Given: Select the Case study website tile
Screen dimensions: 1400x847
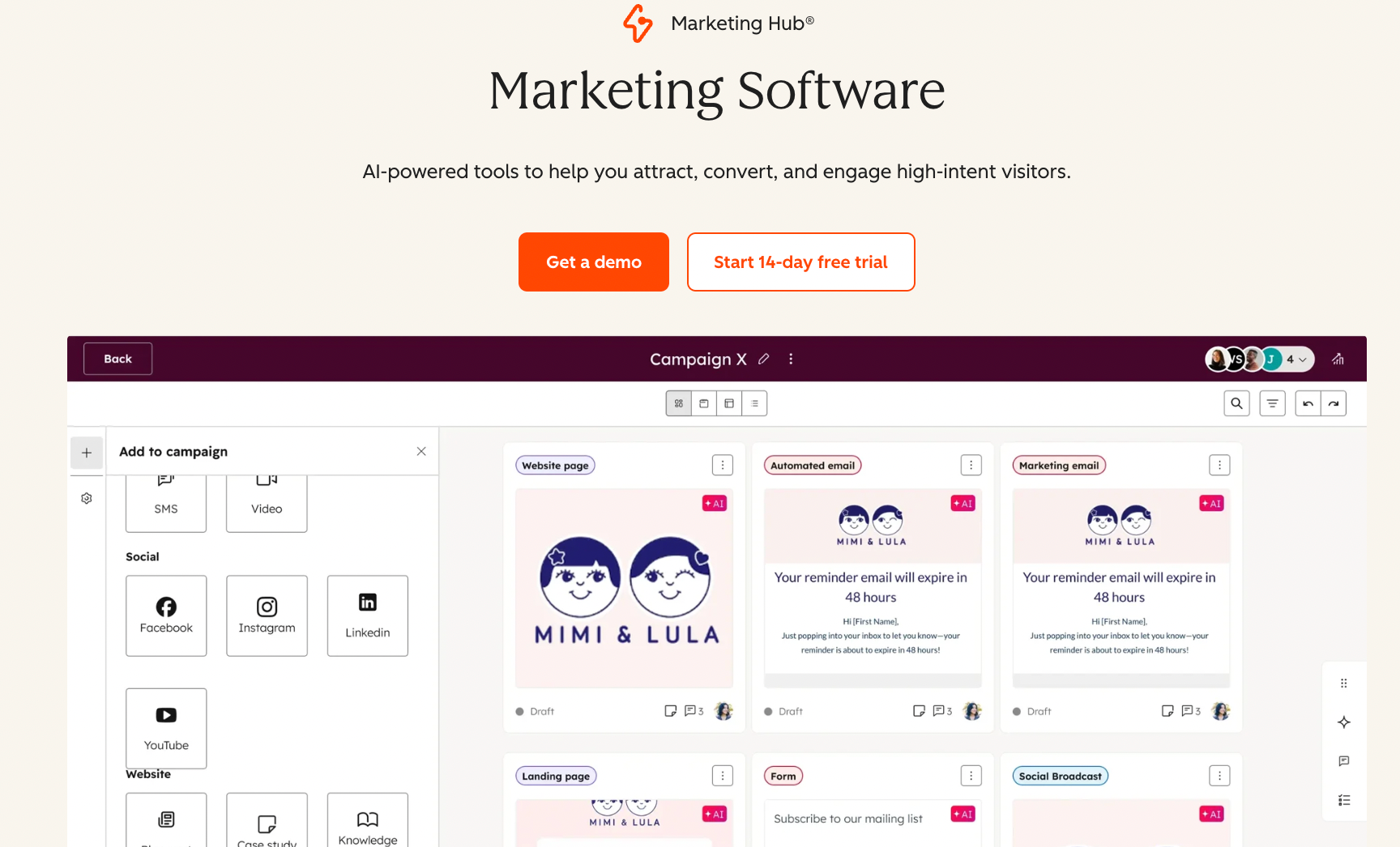Looking at the screenshot, I should click(x=267, y=820).
